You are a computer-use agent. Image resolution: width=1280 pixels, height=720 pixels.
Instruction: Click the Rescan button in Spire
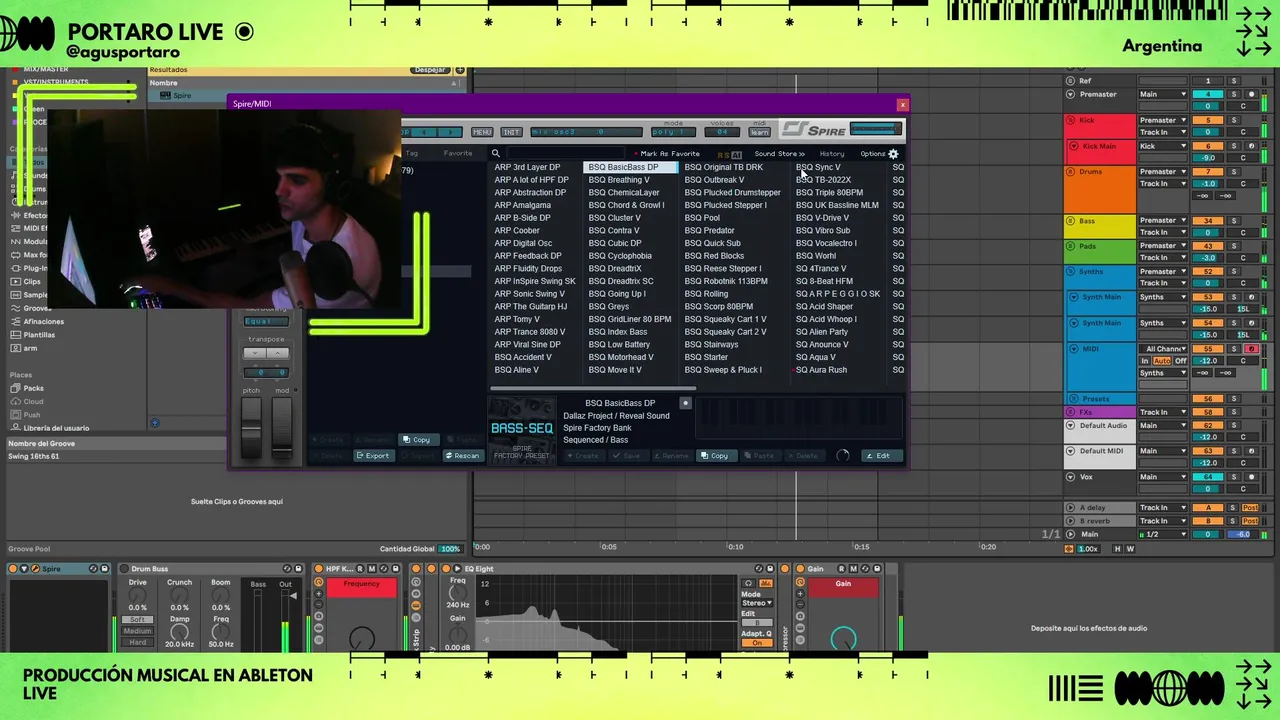point(462,456)
